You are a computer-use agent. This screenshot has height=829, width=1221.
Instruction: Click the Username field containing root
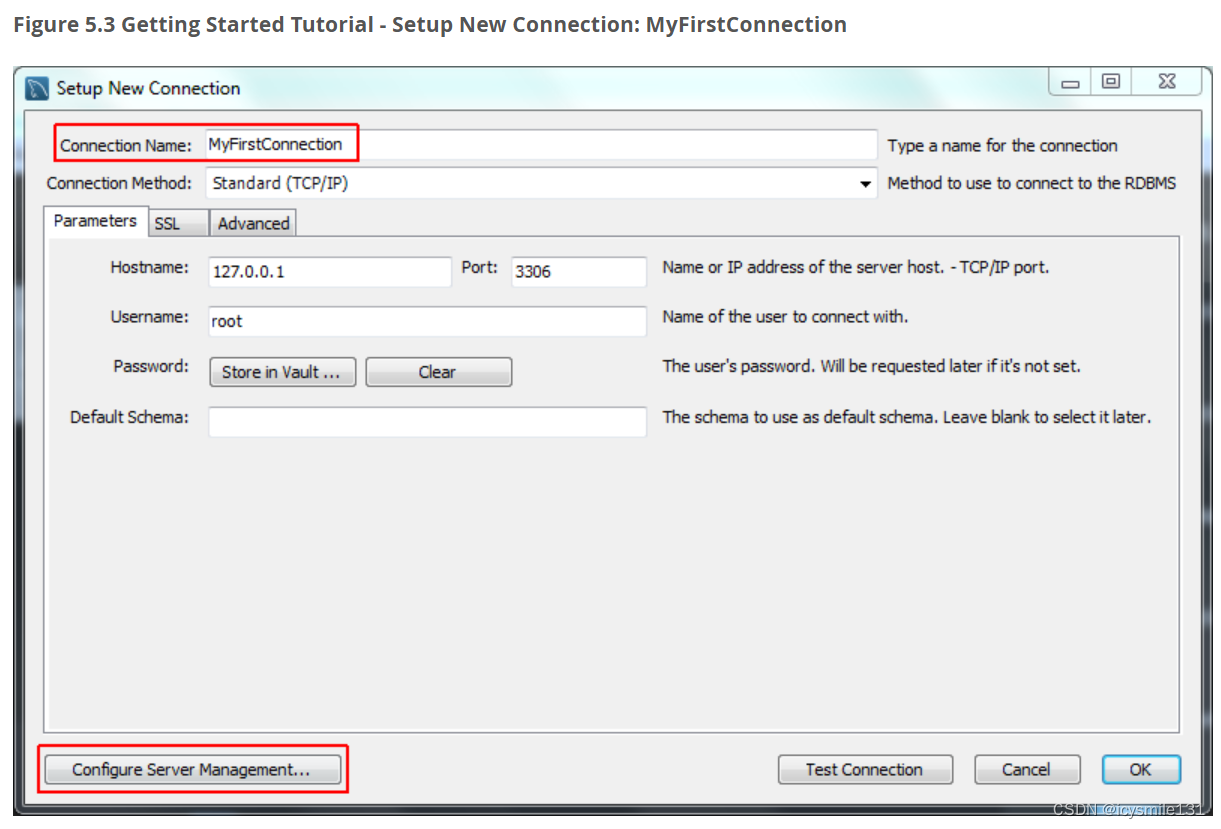tap(427, 321)
